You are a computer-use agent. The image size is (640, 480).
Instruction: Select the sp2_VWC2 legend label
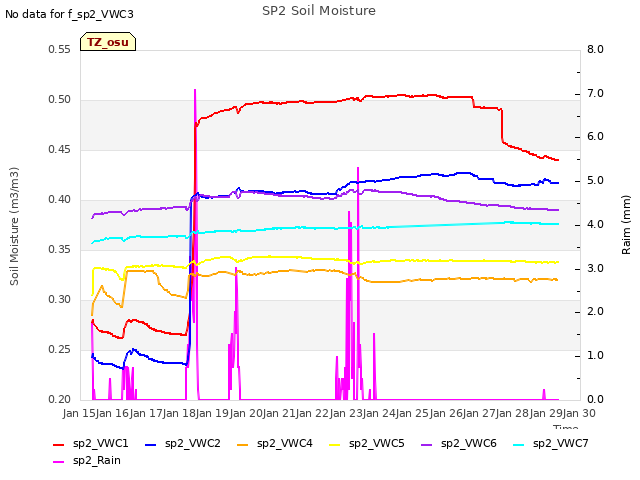(x=193, y=444)
